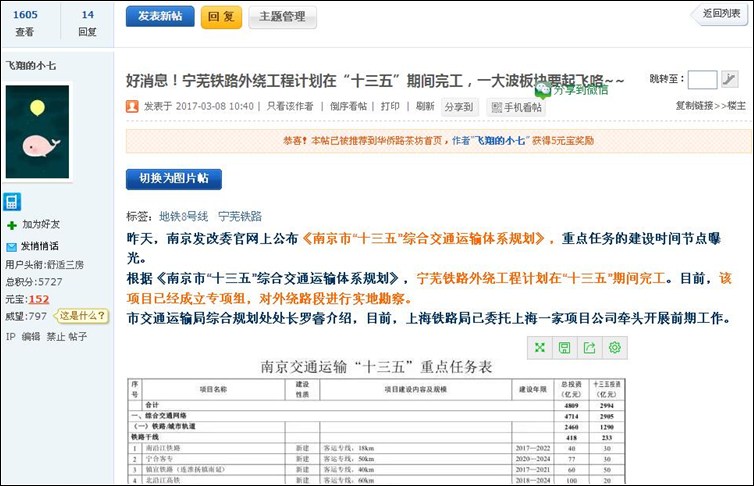The image size is (754, 486).
Task: Click the 刷新 refresh link
Action: (x=425, y=106)
